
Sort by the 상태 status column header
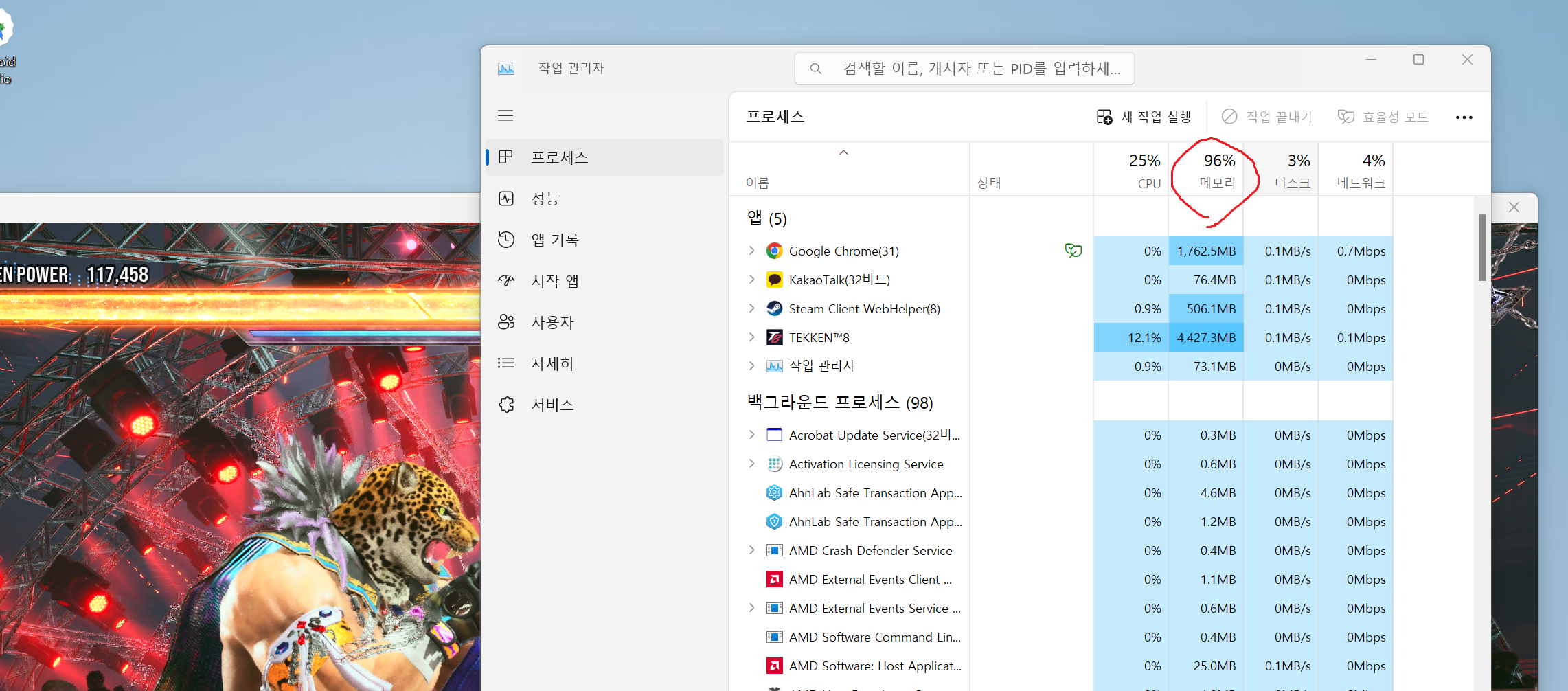pos(1032,170)
